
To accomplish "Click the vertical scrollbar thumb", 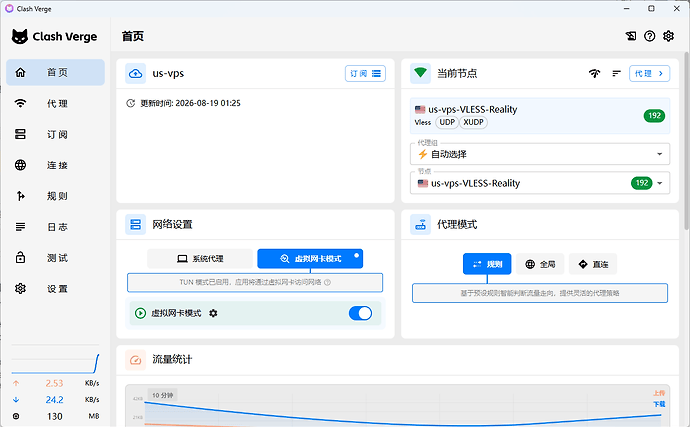I will point(686,141).
